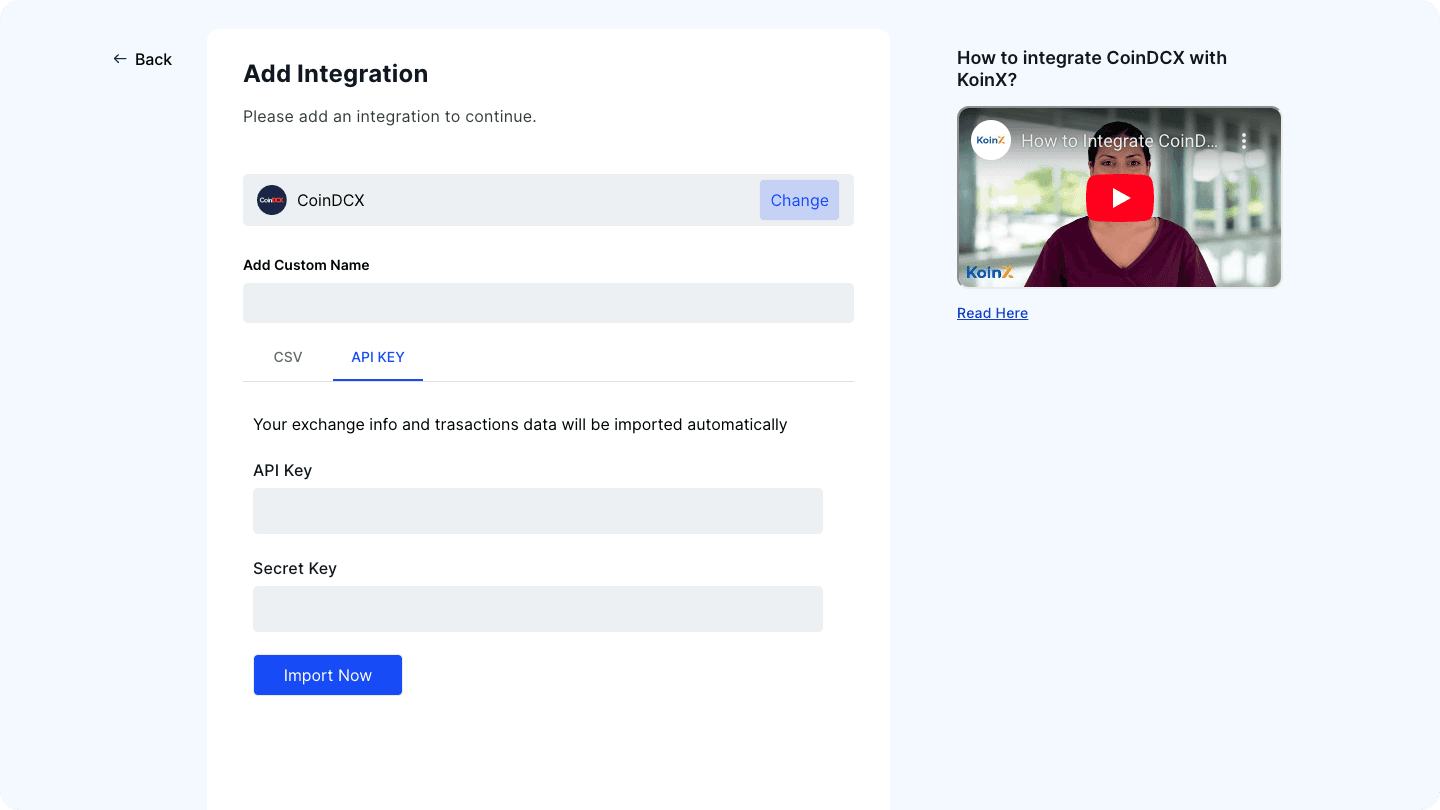Click the Change button to switch exchange
Viewport: 1440px width, 810px height.
coord(799,200)
